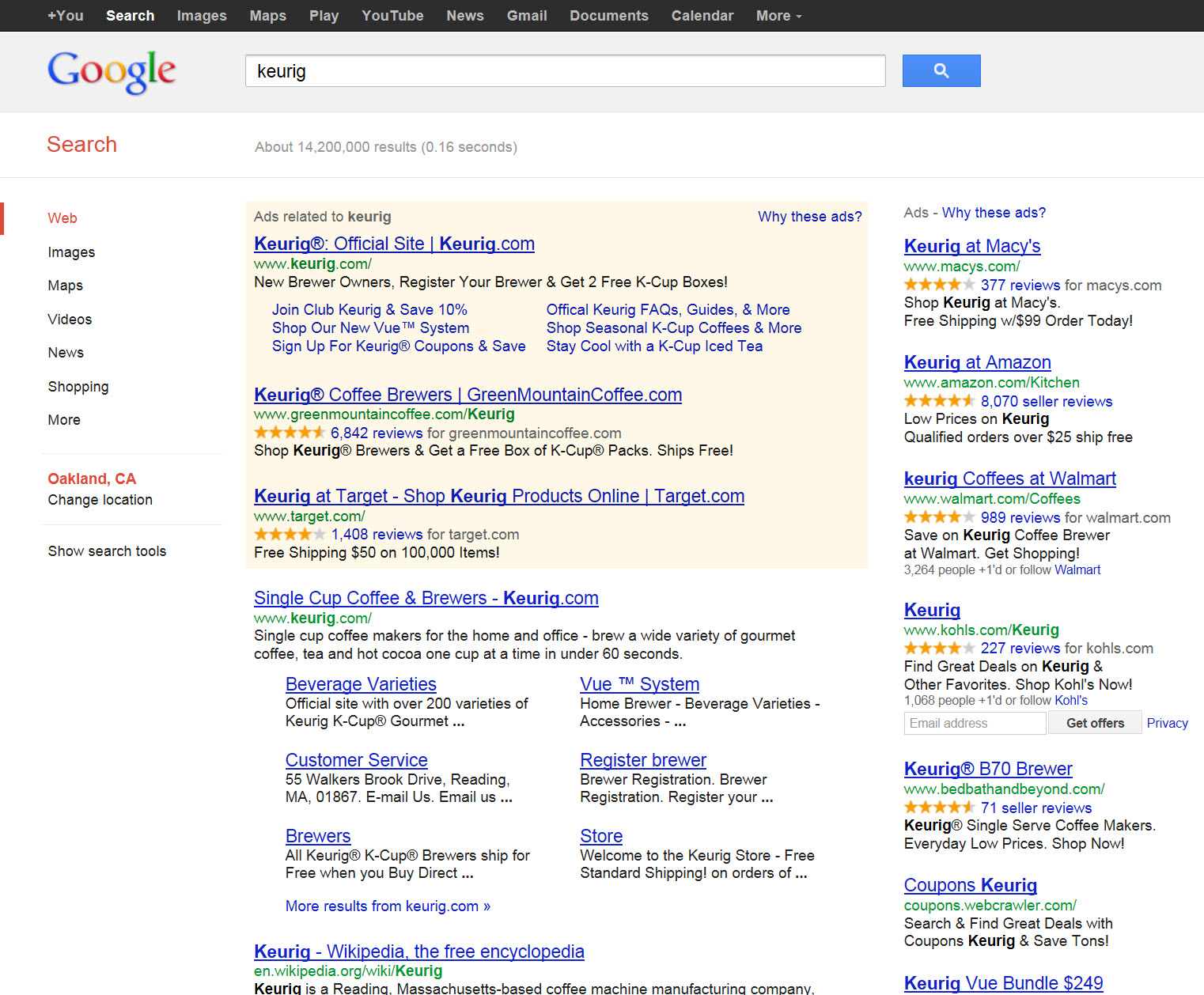Click the blue magnifier search button
Screen dimensions: 1204x995
[x=941, y=70]
